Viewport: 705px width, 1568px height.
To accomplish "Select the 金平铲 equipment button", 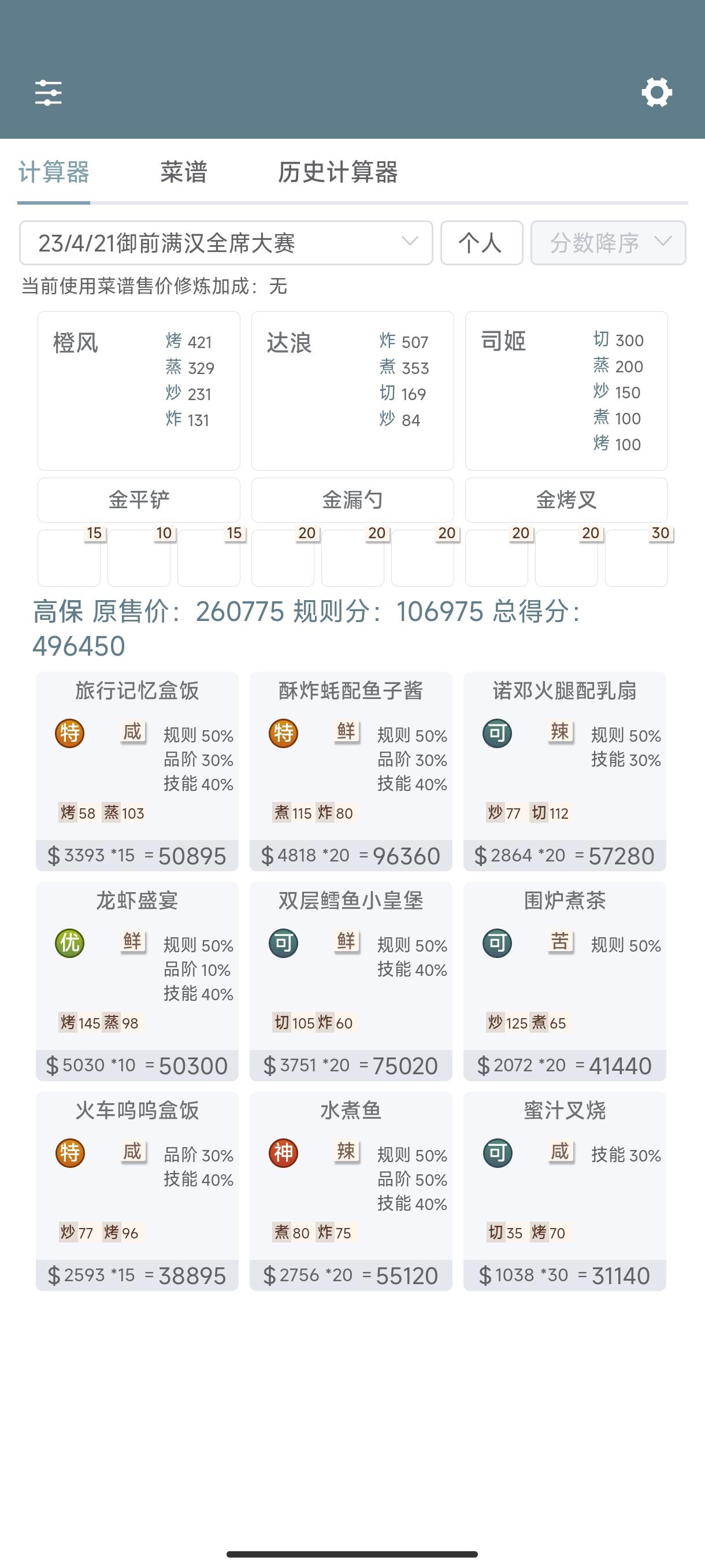I will 139,500.
